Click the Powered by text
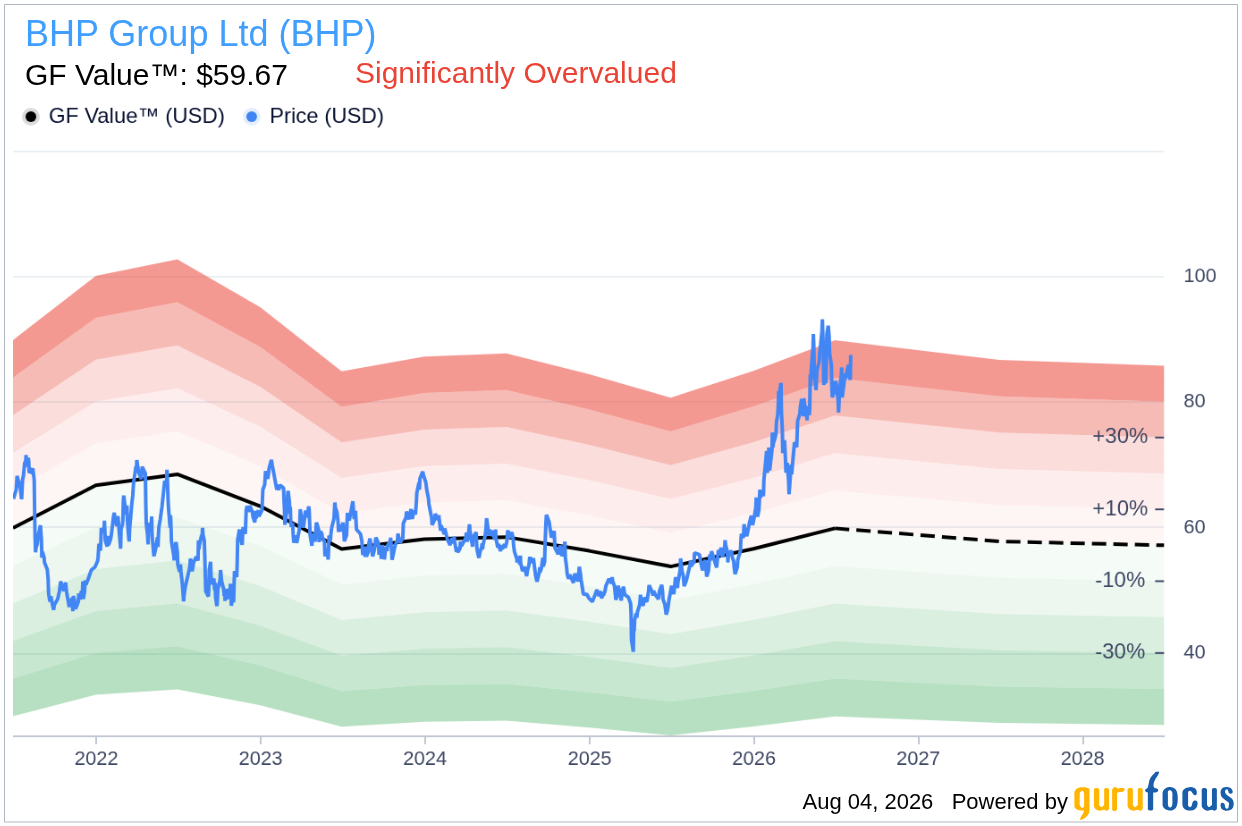 [1010, 802]
